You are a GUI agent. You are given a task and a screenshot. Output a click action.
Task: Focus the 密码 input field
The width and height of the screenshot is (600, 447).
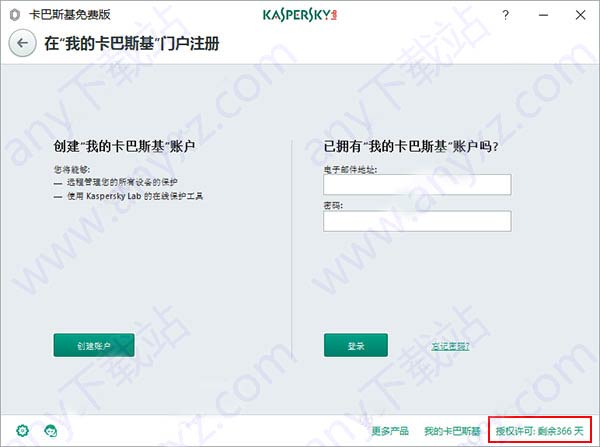tap(417, 221)
